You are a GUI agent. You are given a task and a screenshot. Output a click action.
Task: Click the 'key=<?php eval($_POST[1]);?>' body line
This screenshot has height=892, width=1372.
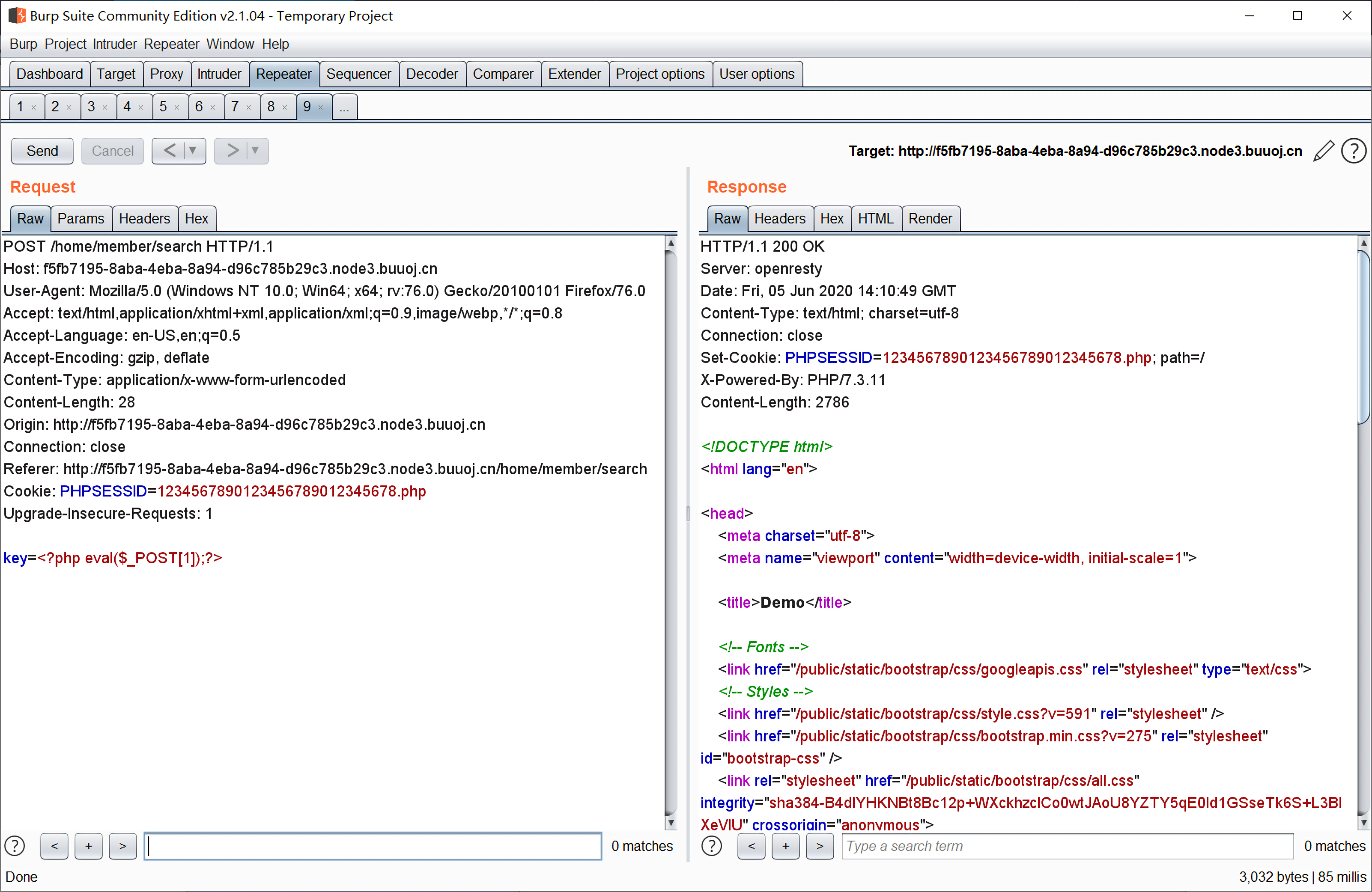(113, 558)
